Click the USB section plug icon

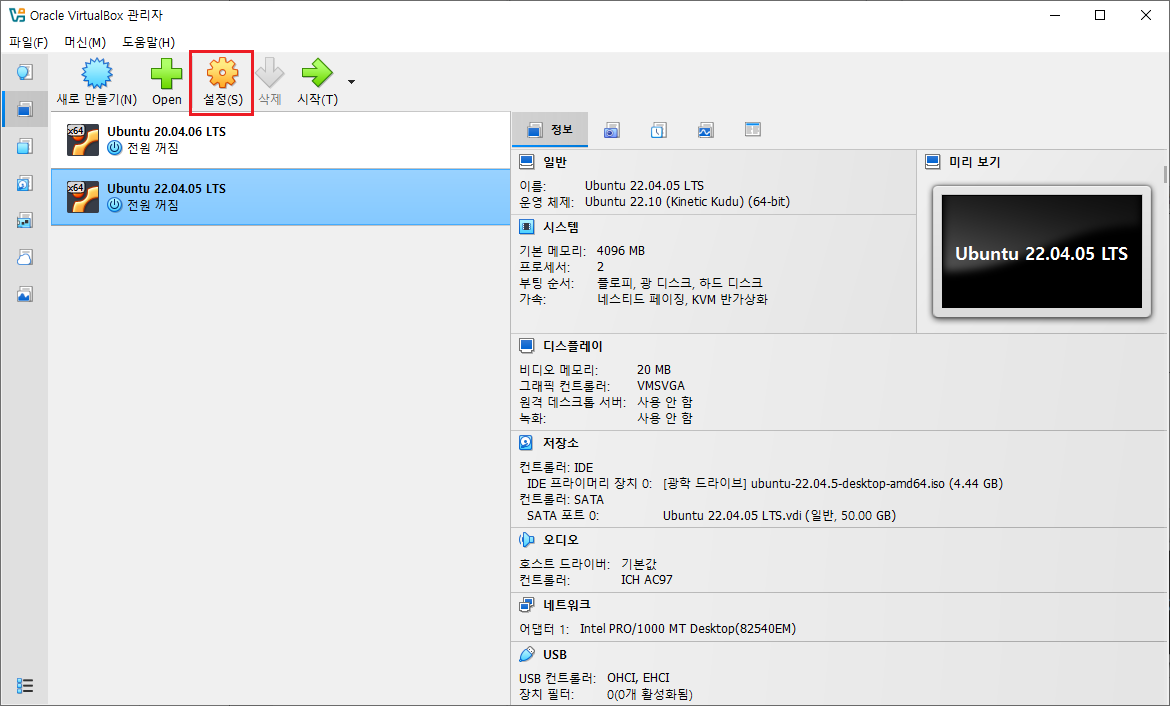tap(526, 655)
